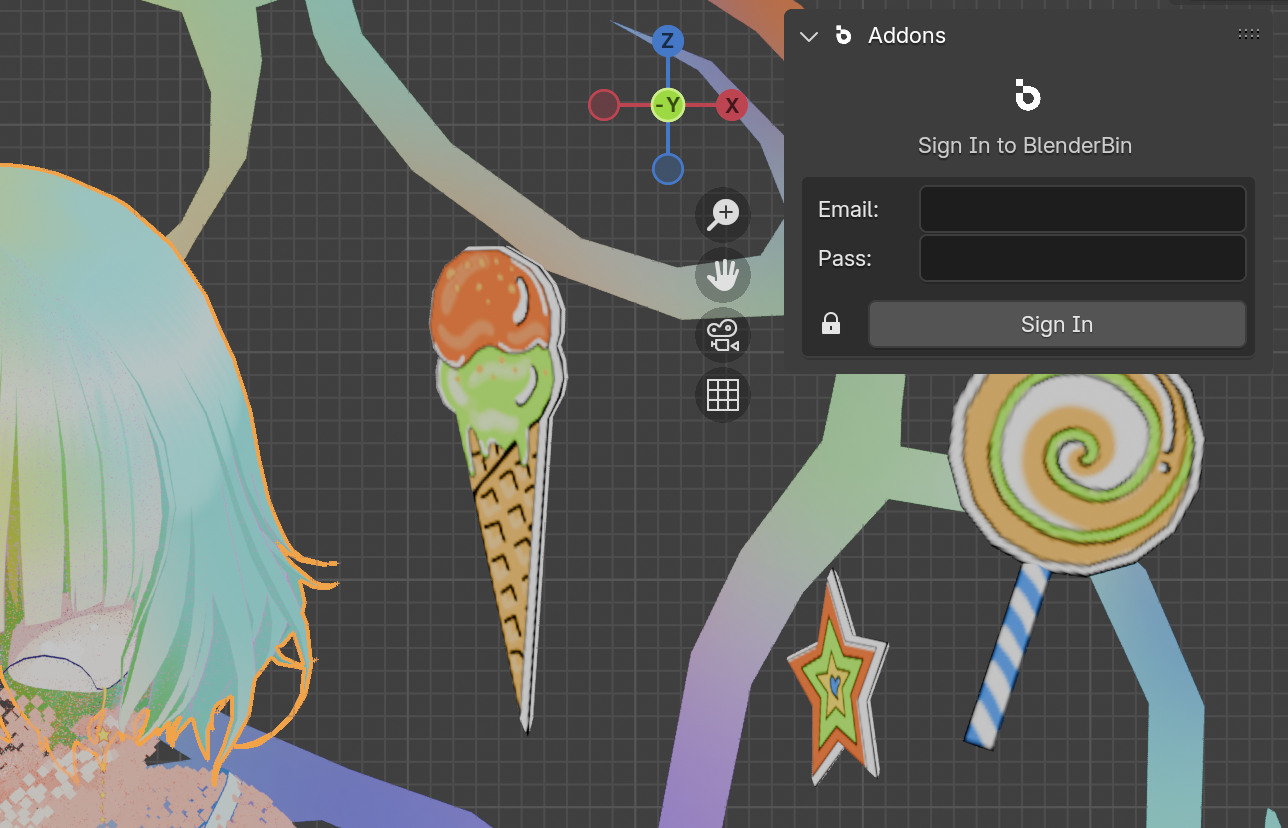Collapse the Addons panel using its chevron
This screenshot has width=1288, height=828.
(808, 36)
